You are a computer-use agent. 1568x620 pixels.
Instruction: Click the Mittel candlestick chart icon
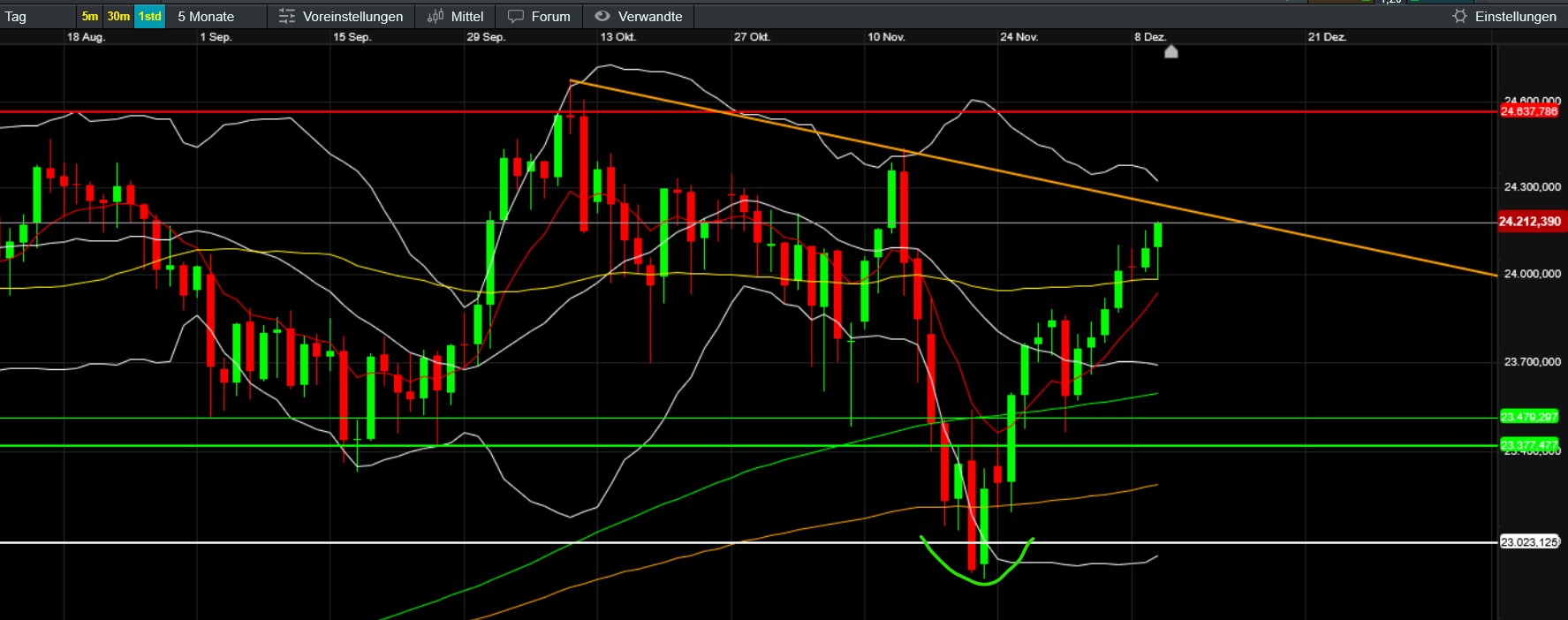tap(436, 17)
